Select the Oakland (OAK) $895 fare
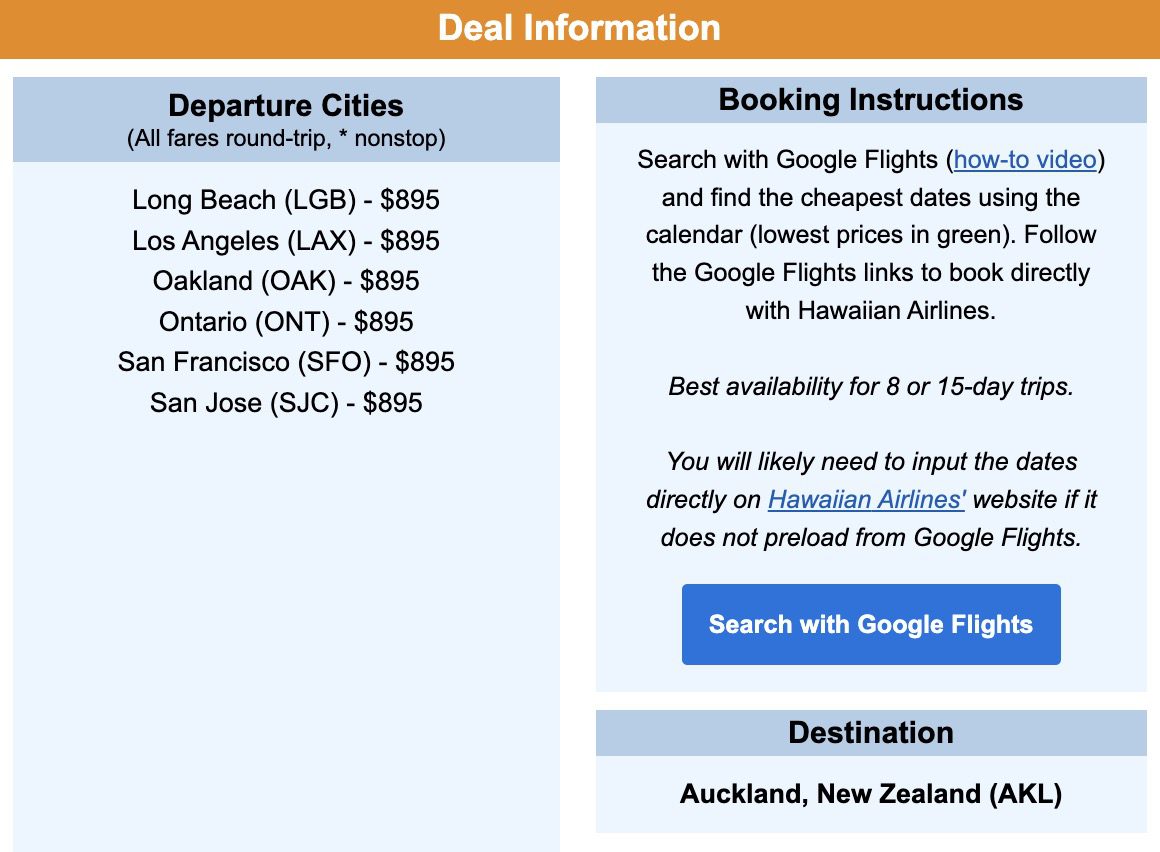Screen dimensions: 1160x852 (x=286, y=281)
